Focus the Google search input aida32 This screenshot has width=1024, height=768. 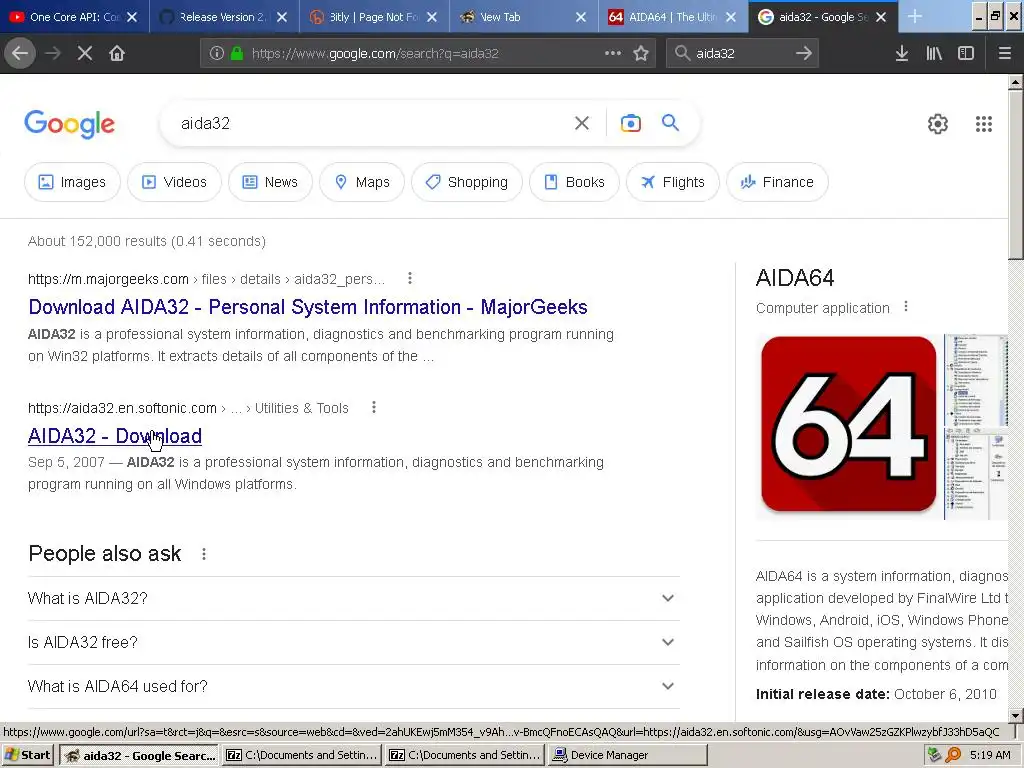[372, 123]
